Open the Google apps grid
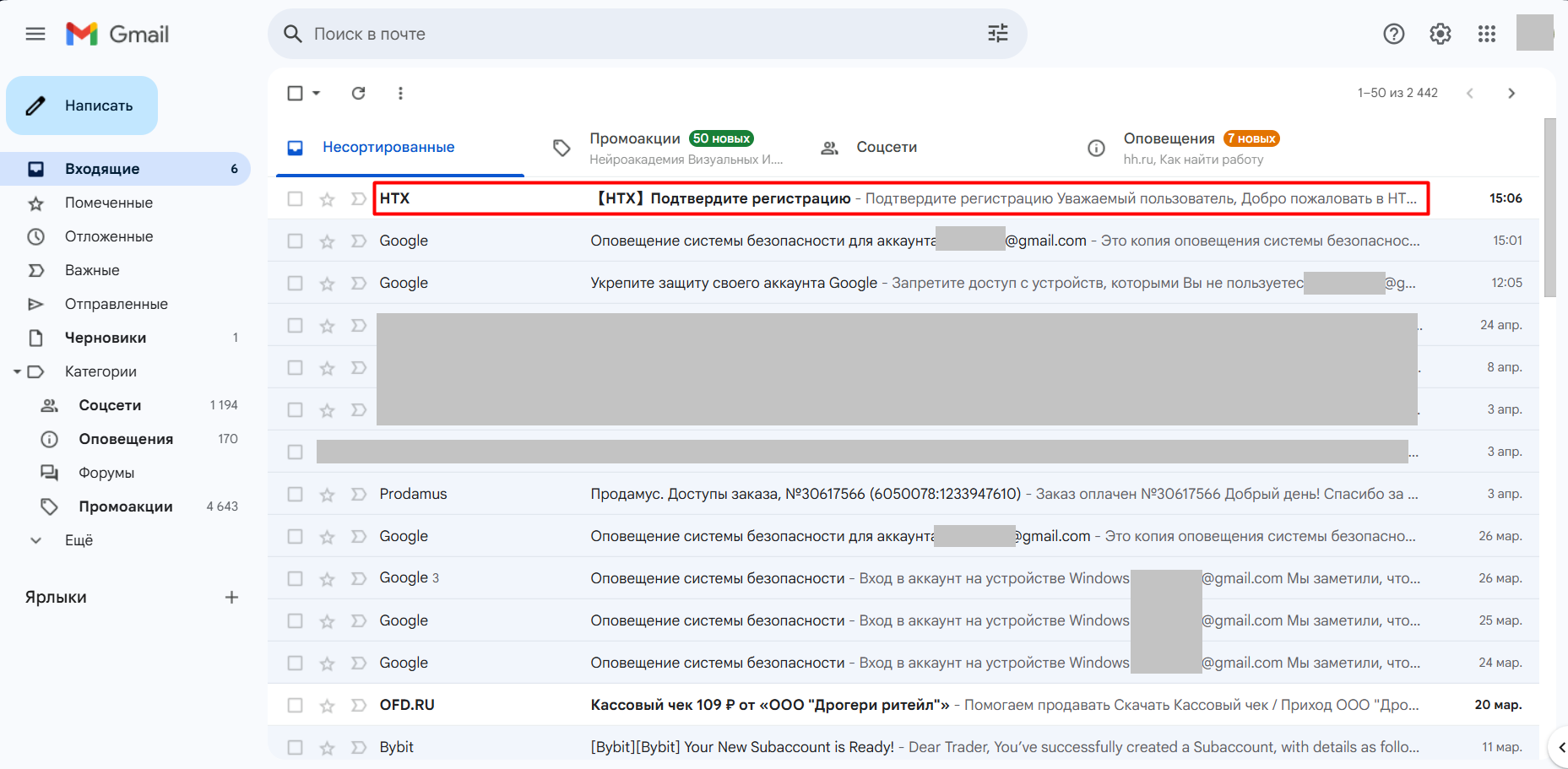The image size is (1568, 769). point(1487,34)
